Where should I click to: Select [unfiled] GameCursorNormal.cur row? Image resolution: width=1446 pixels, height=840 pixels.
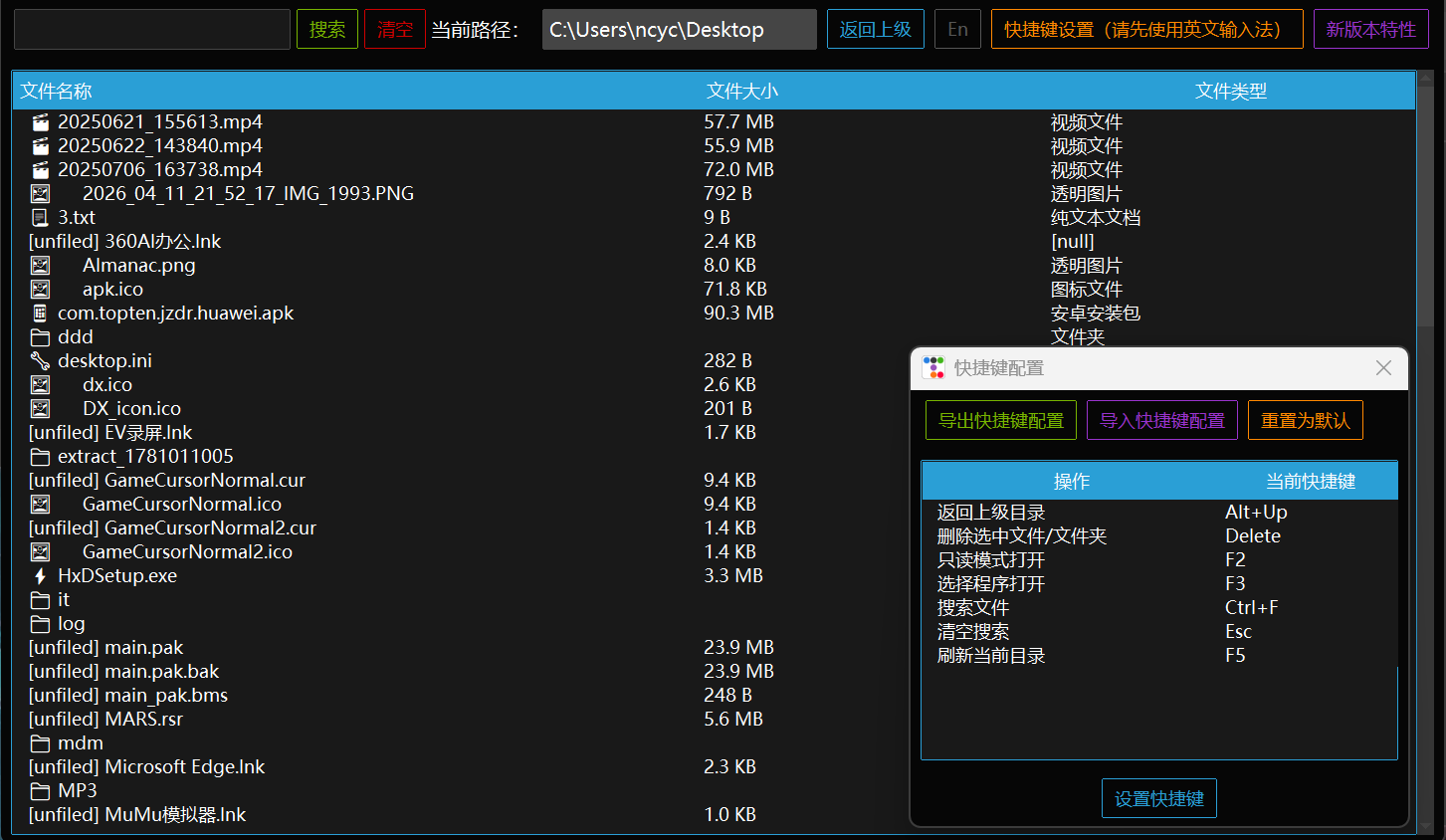(x=463, y=481)
